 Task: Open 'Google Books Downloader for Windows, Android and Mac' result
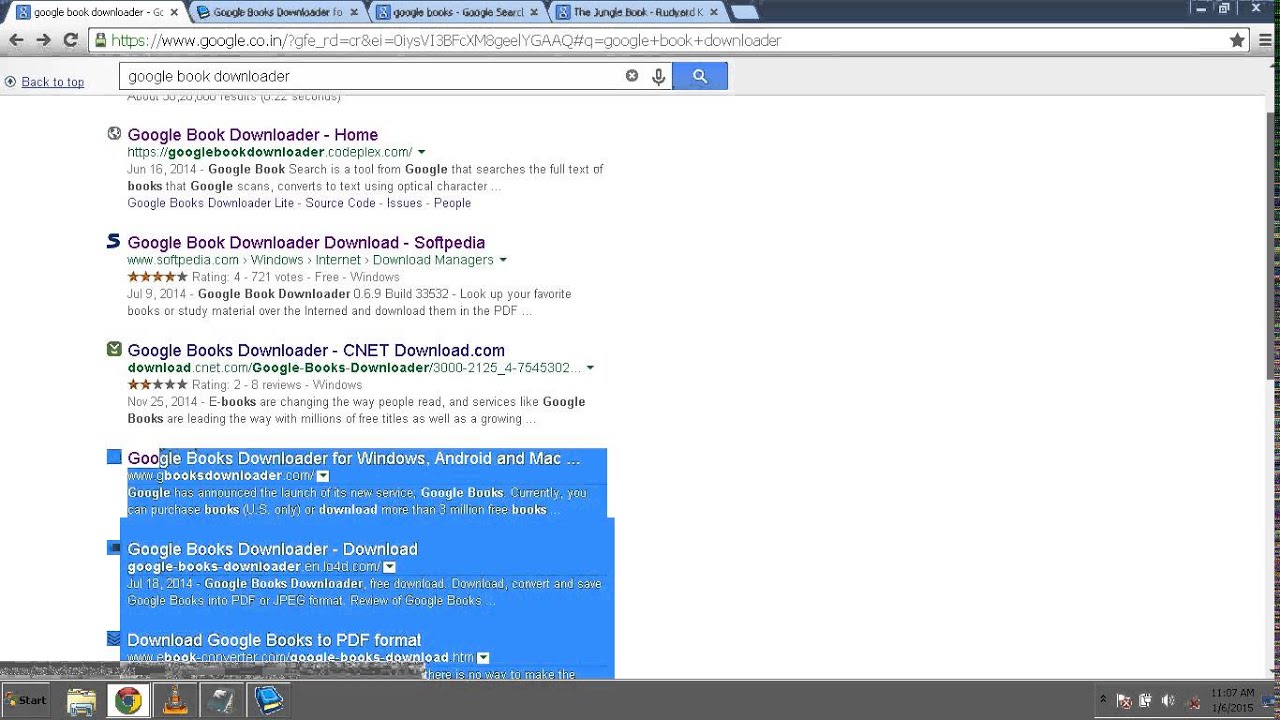pyautogui.click(x=353, y=459)
